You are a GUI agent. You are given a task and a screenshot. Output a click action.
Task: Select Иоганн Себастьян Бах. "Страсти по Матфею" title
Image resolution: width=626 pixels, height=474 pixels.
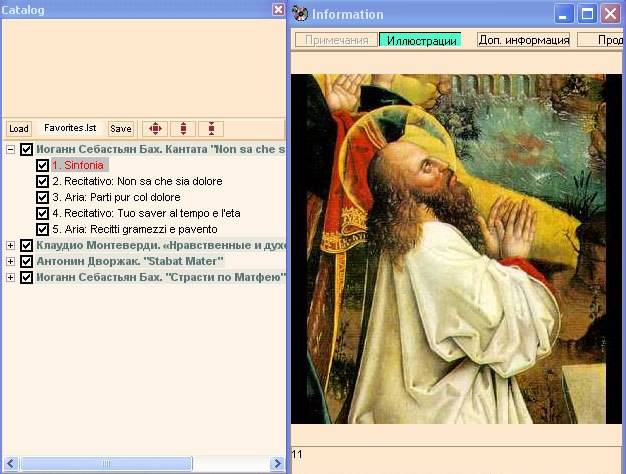(x=161, y=277)
